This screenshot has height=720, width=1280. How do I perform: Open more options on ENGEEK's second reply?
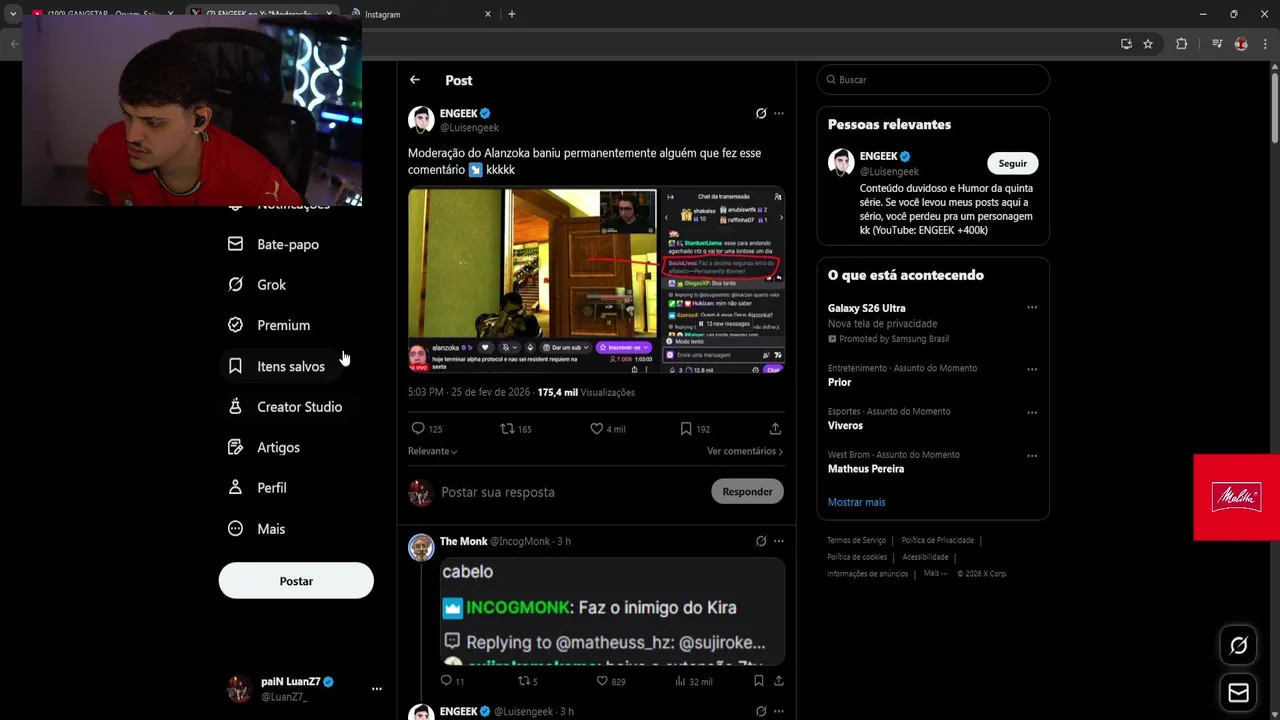pyautogui.click(x=779, y=711)
